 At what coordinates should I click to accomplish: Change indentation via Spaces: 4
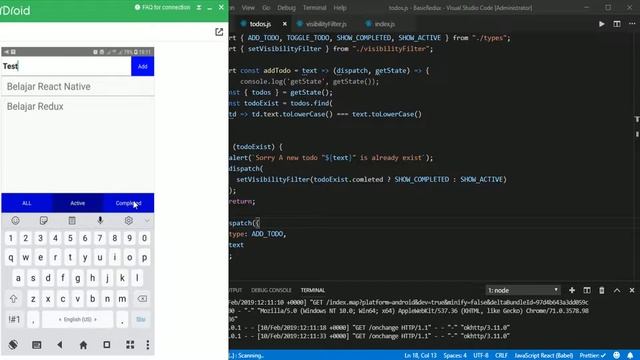(x=455, y=356)
